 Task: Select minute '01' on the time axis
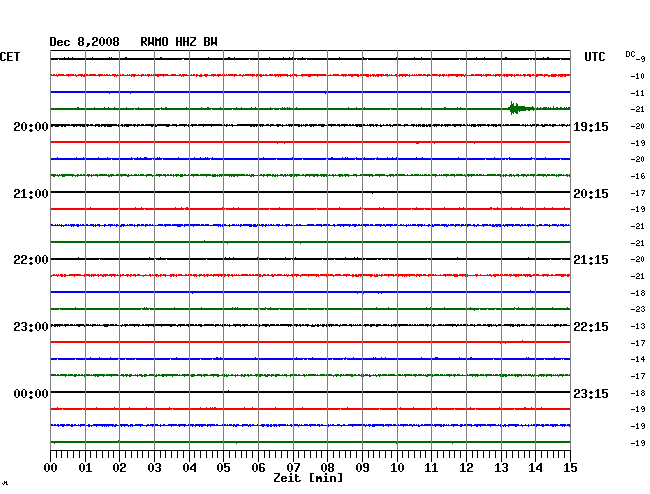pos(85,468)
